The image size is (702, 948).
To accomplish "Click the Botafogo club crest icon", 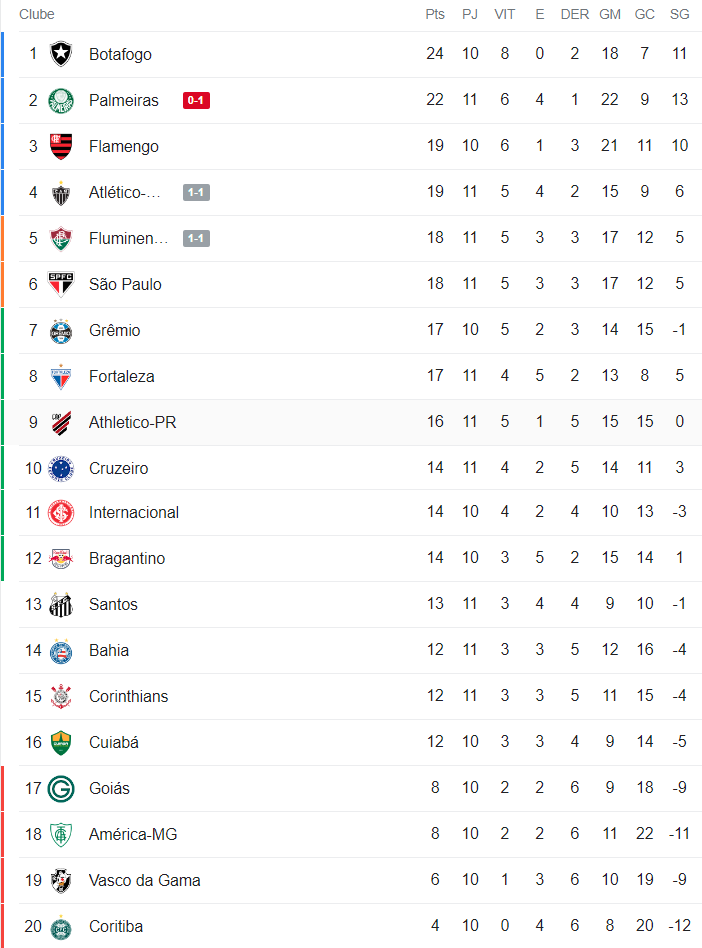I will coord(61,54).
